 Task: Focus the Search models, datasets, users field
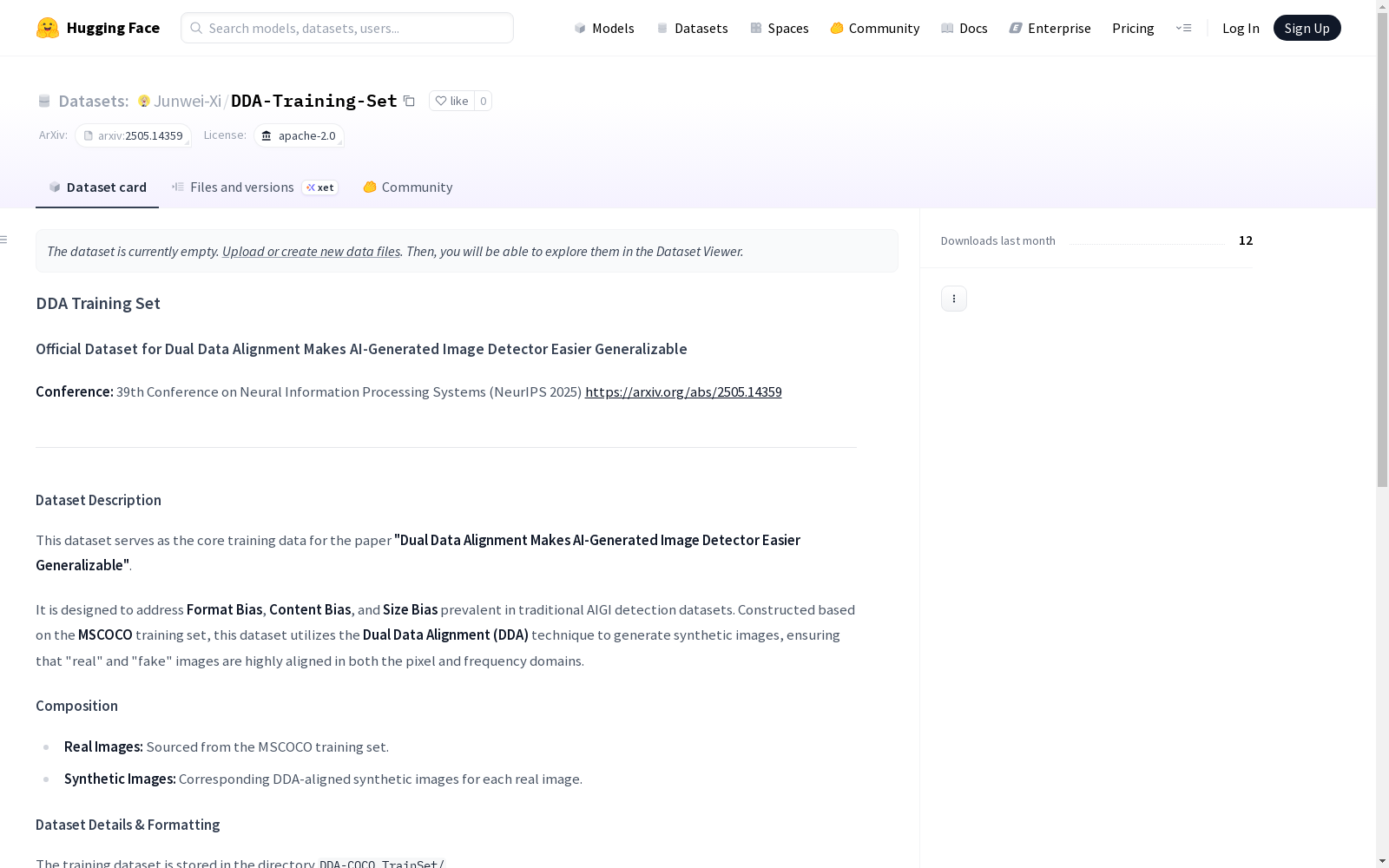pyautogui.click(x=347, y=28)
